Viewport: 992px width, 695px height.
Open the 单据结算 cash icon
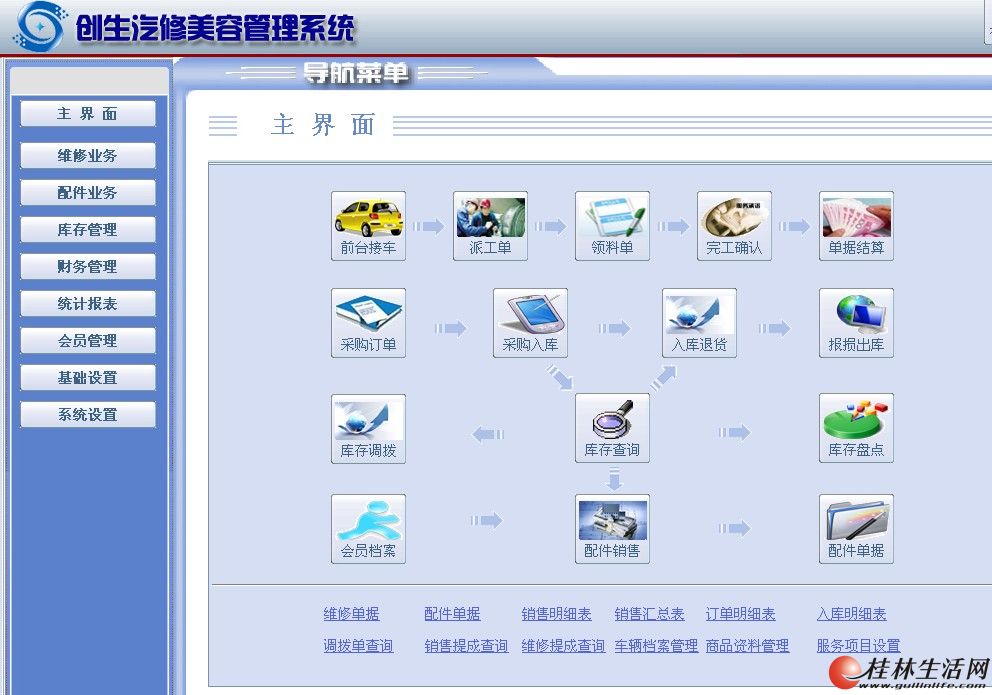(x=856, y=226)
